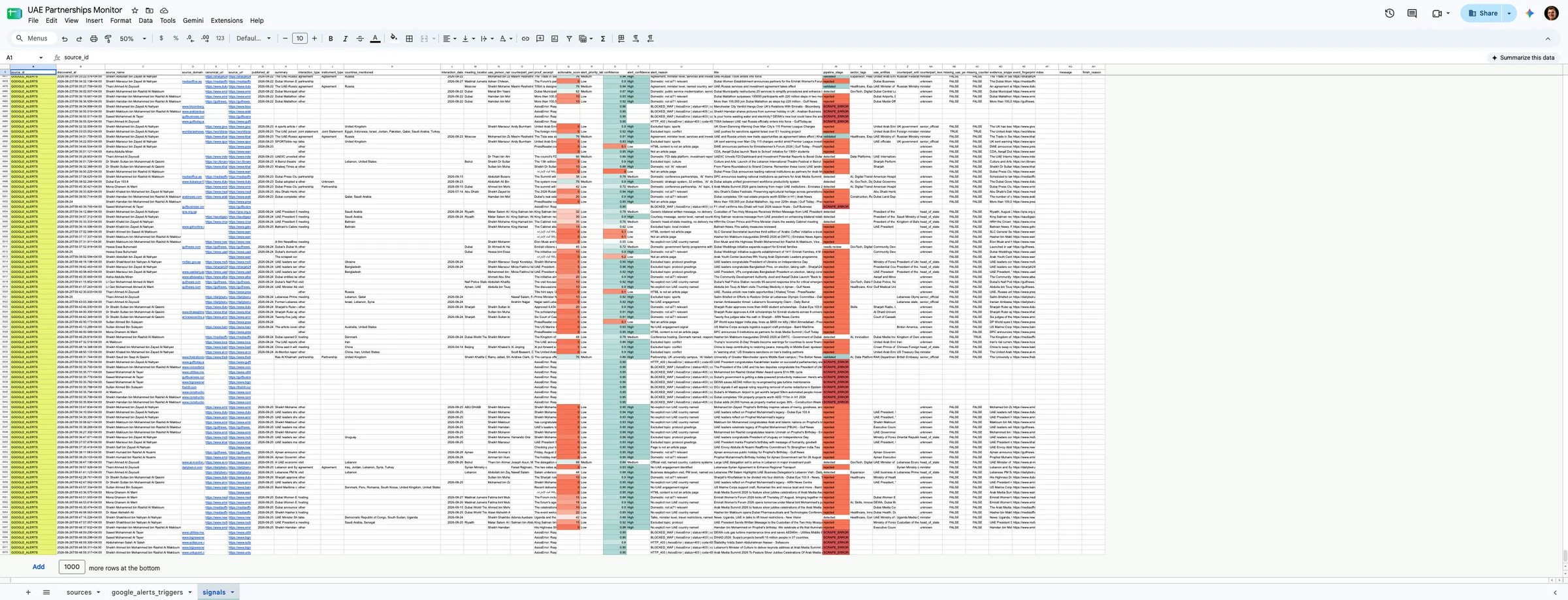Click Add to append more rows
The image size is (1568, 600).
39,567
